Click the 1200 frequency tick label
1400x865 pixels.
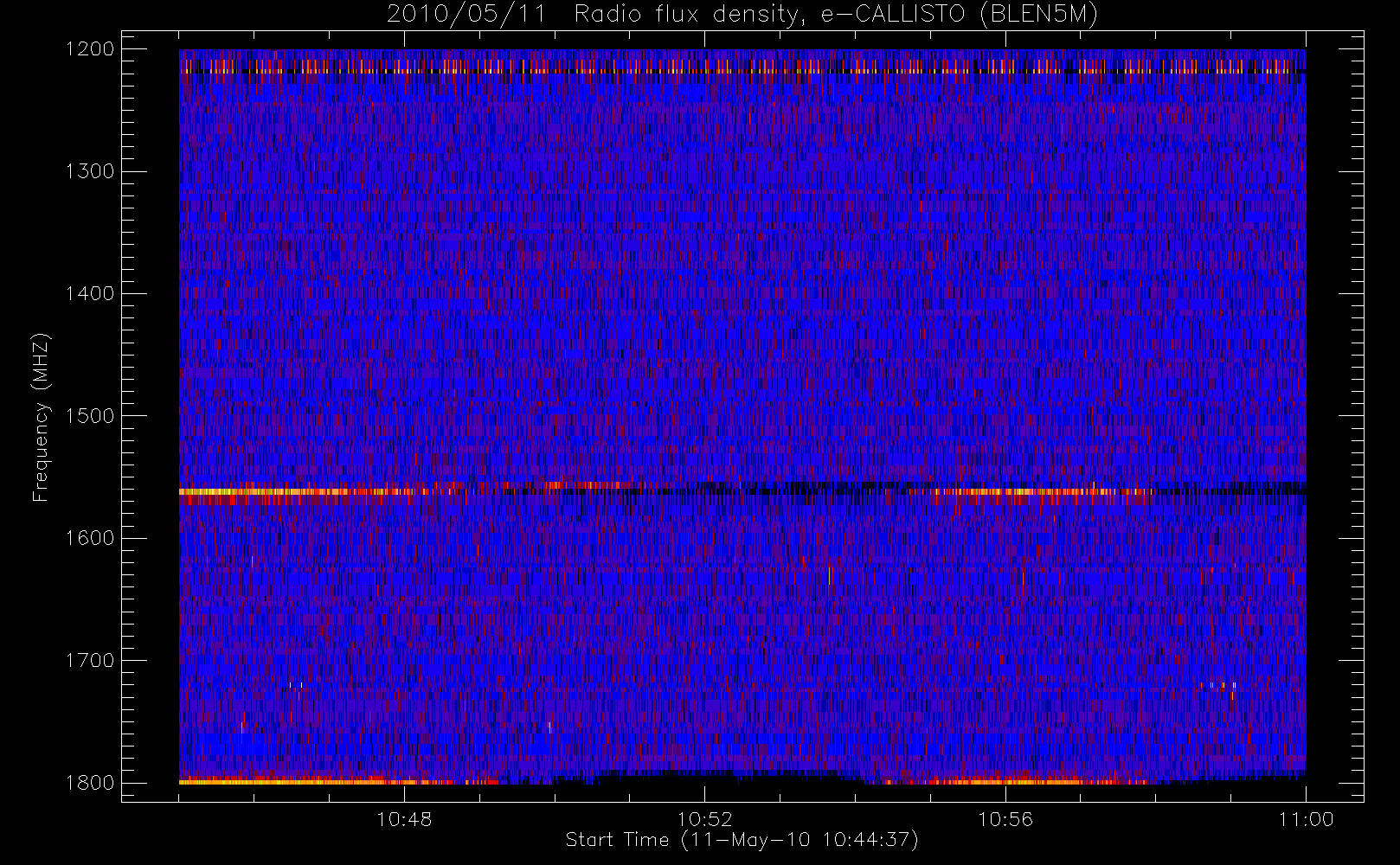(x=90, y=49)
